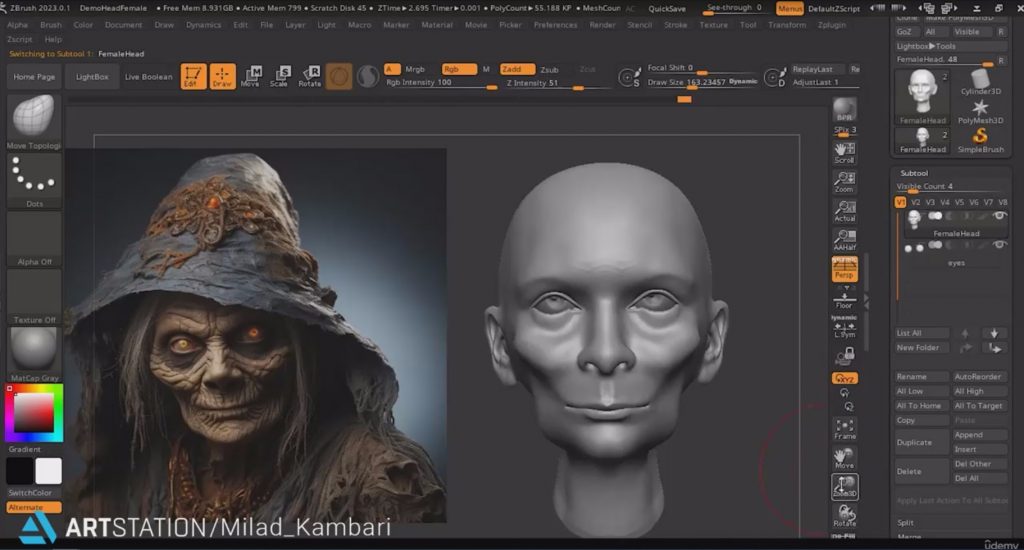Click the Zoom3D icon
Viewport: 1024px width, 550px height.
(844, 487)
